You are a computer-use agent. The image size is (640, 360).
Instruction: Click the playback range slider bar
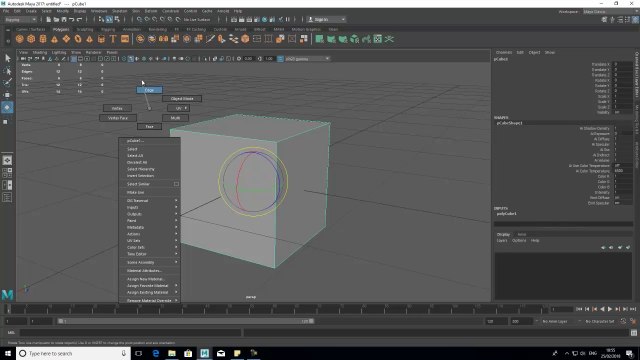pyautogui.click(x=186, y=321)
